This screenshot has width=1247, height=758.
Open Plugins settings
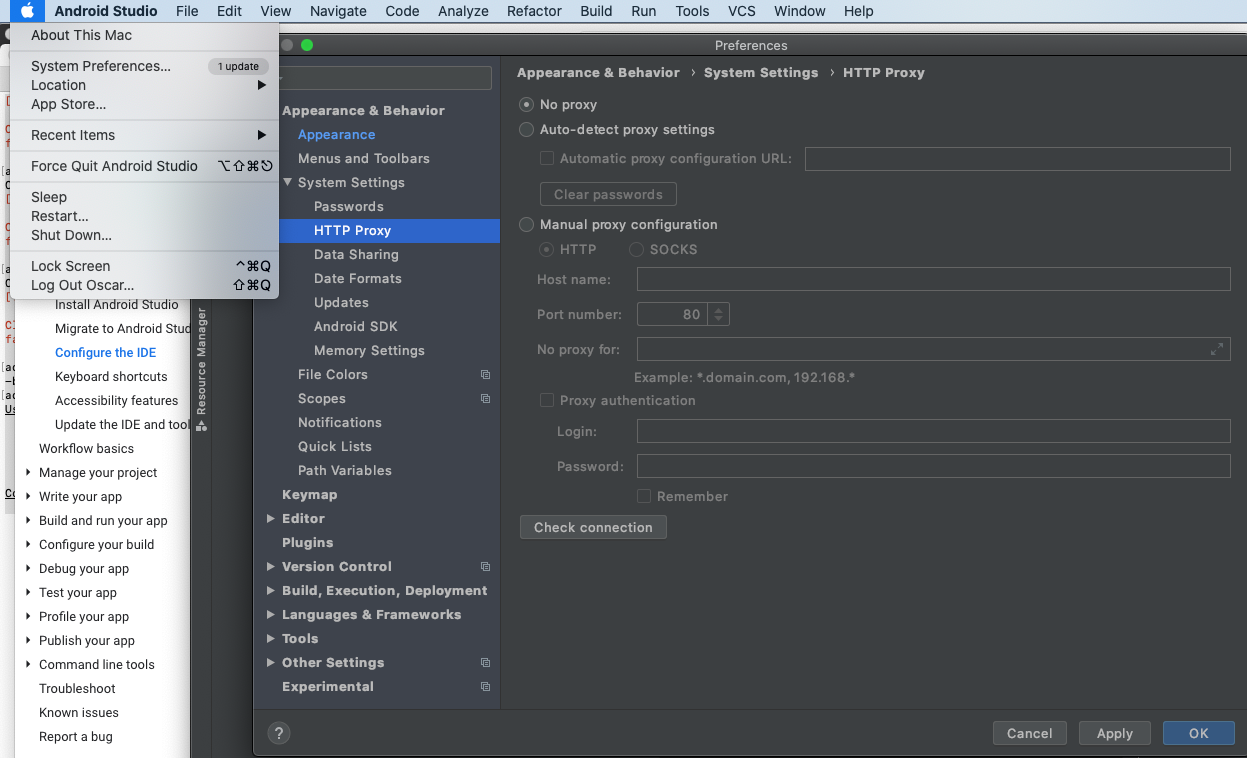[x=308, y=543]
